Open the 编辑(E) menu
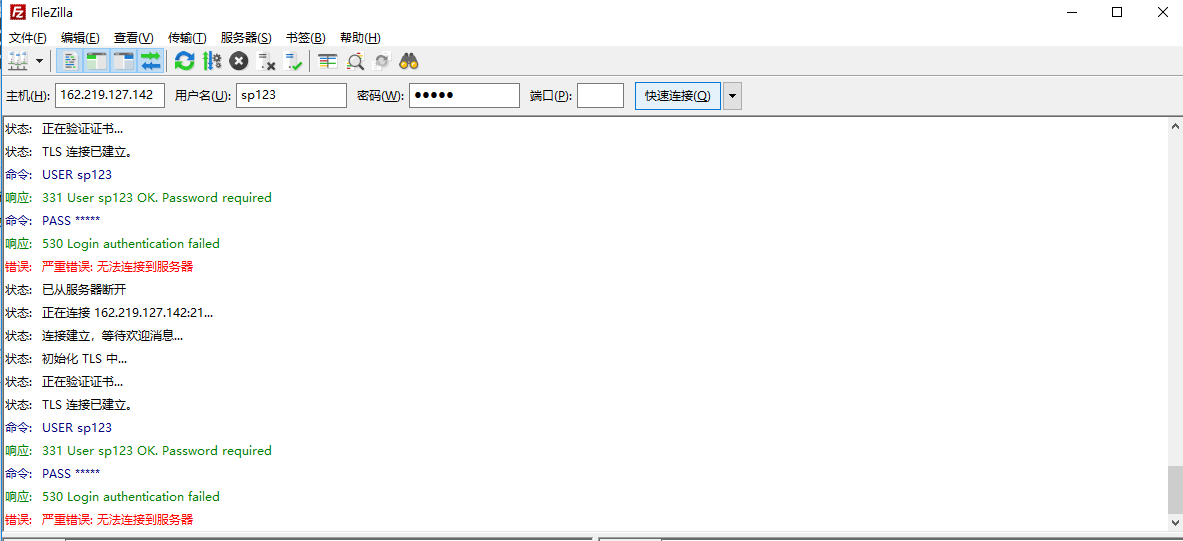The width and height of the screenshot is (1183, 541). pyautogui.click(x=80, y=38)
